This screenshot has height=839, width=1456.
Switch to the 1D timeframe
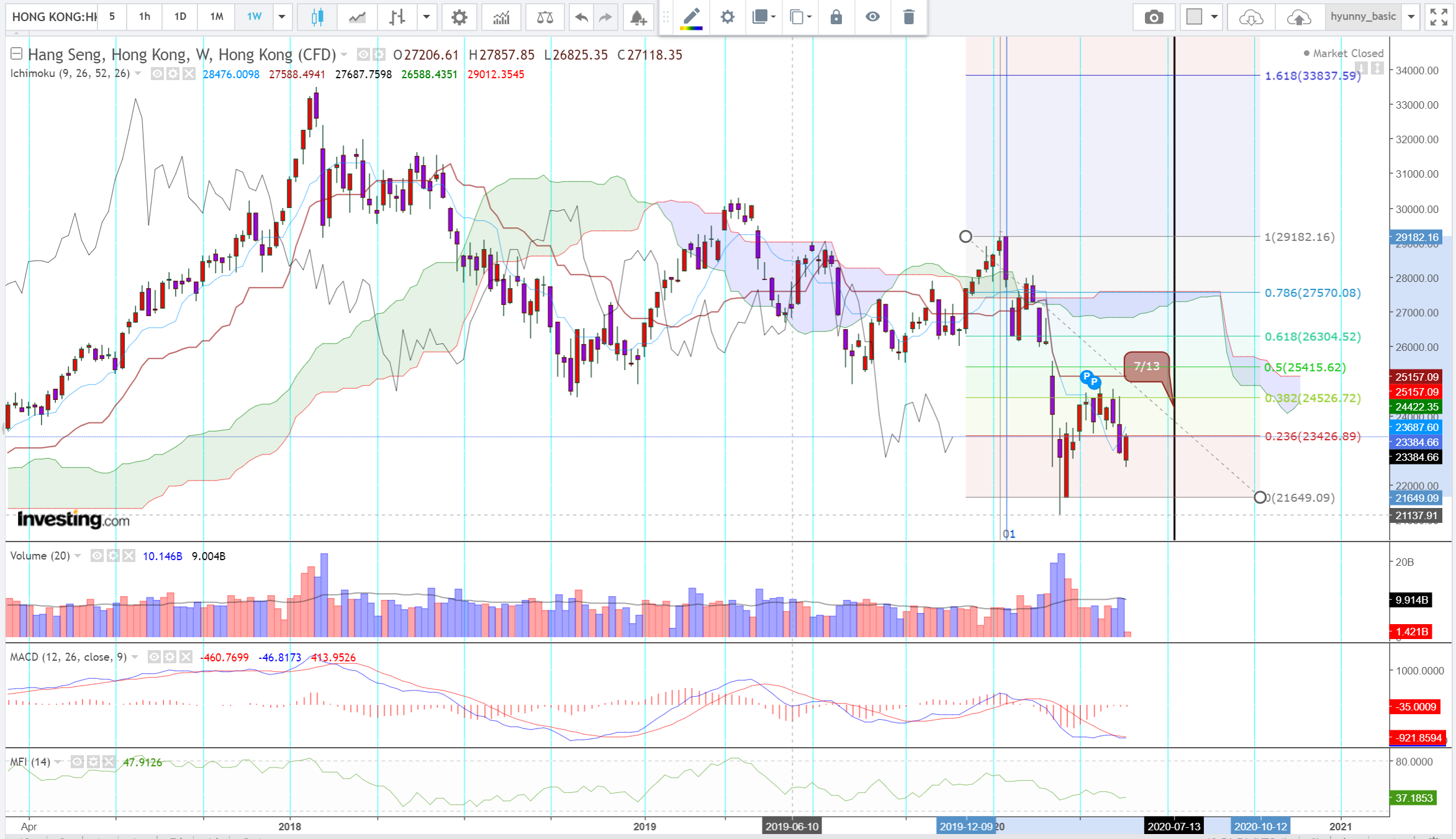pos(180,17)
